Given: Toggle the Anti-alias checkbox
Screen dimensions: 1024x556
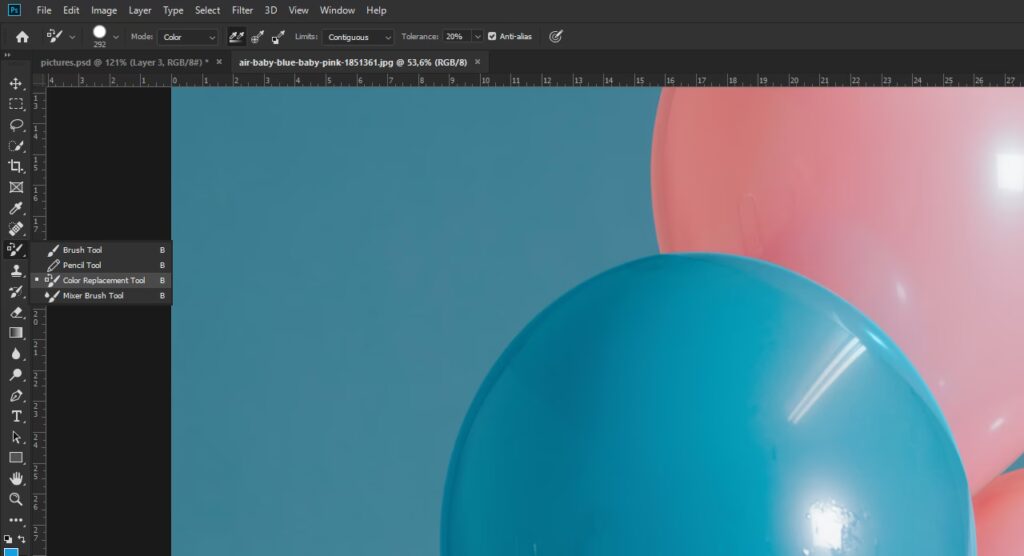Looking at the screenshot, I should click(x=492, y=37).
